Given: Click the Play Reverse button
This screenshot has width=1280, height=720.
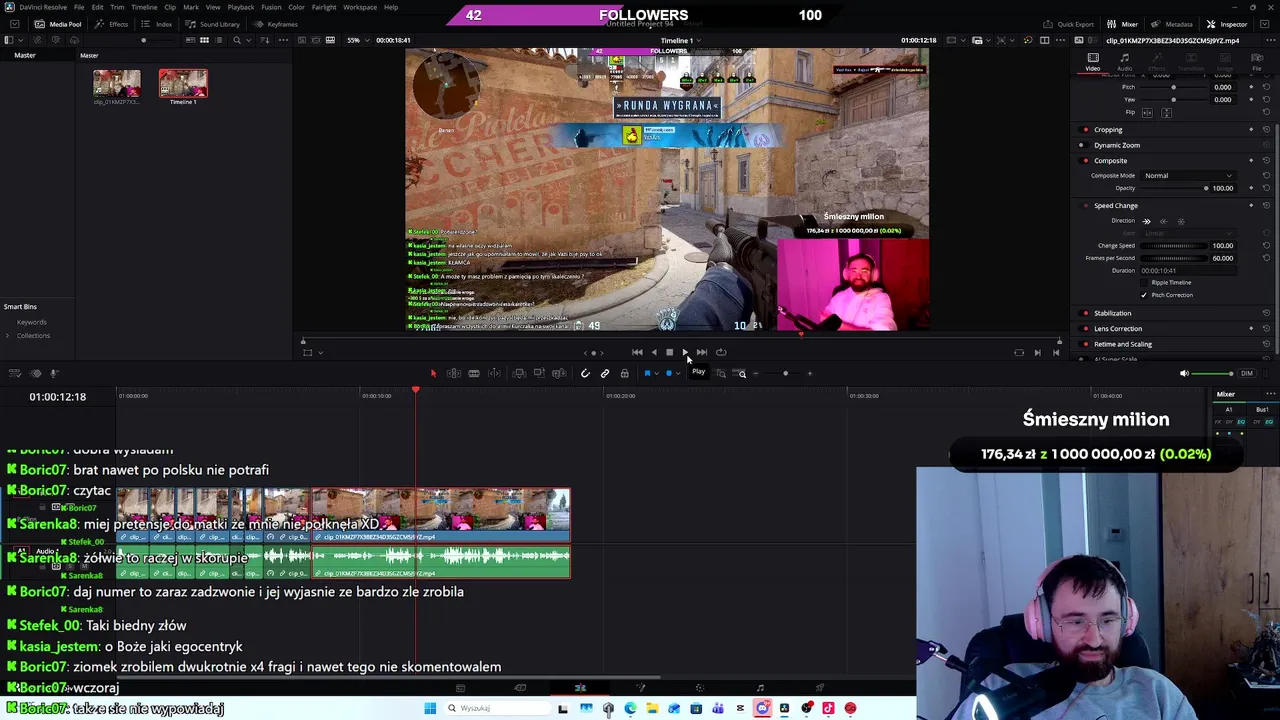Looking at the screenshot, I should 654,352.
